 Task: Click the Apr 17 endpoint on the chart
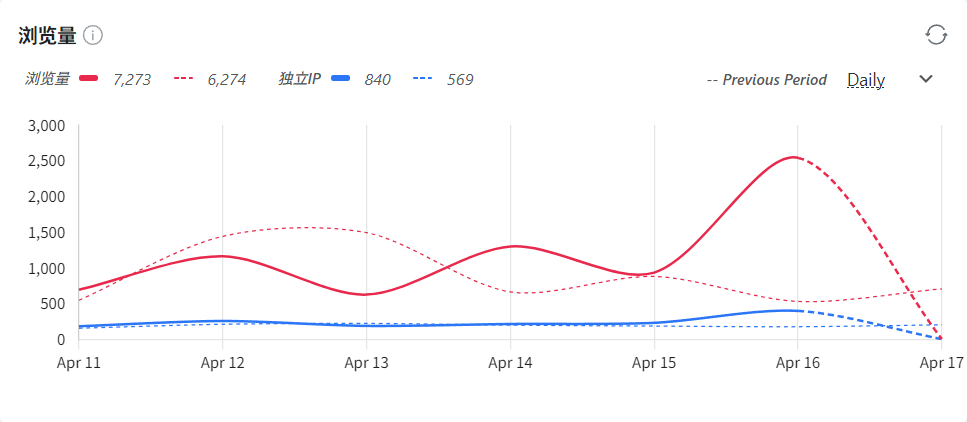click(x=940, y=338)
